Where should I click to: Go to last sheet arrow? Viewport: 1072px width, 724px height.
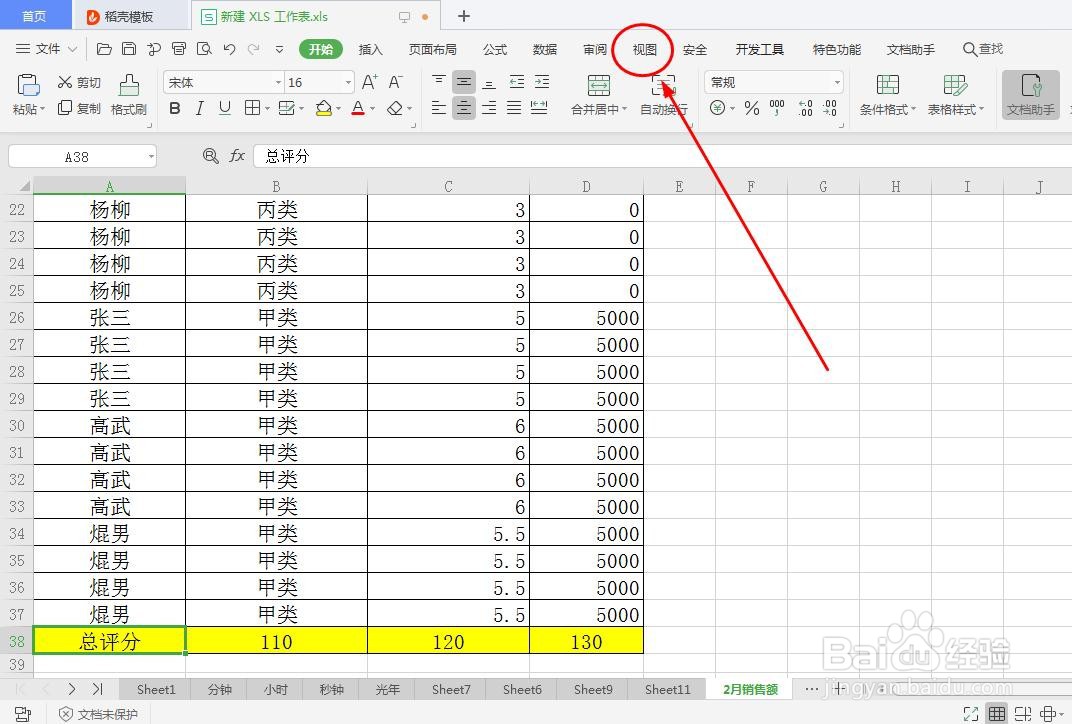[97, 689]
